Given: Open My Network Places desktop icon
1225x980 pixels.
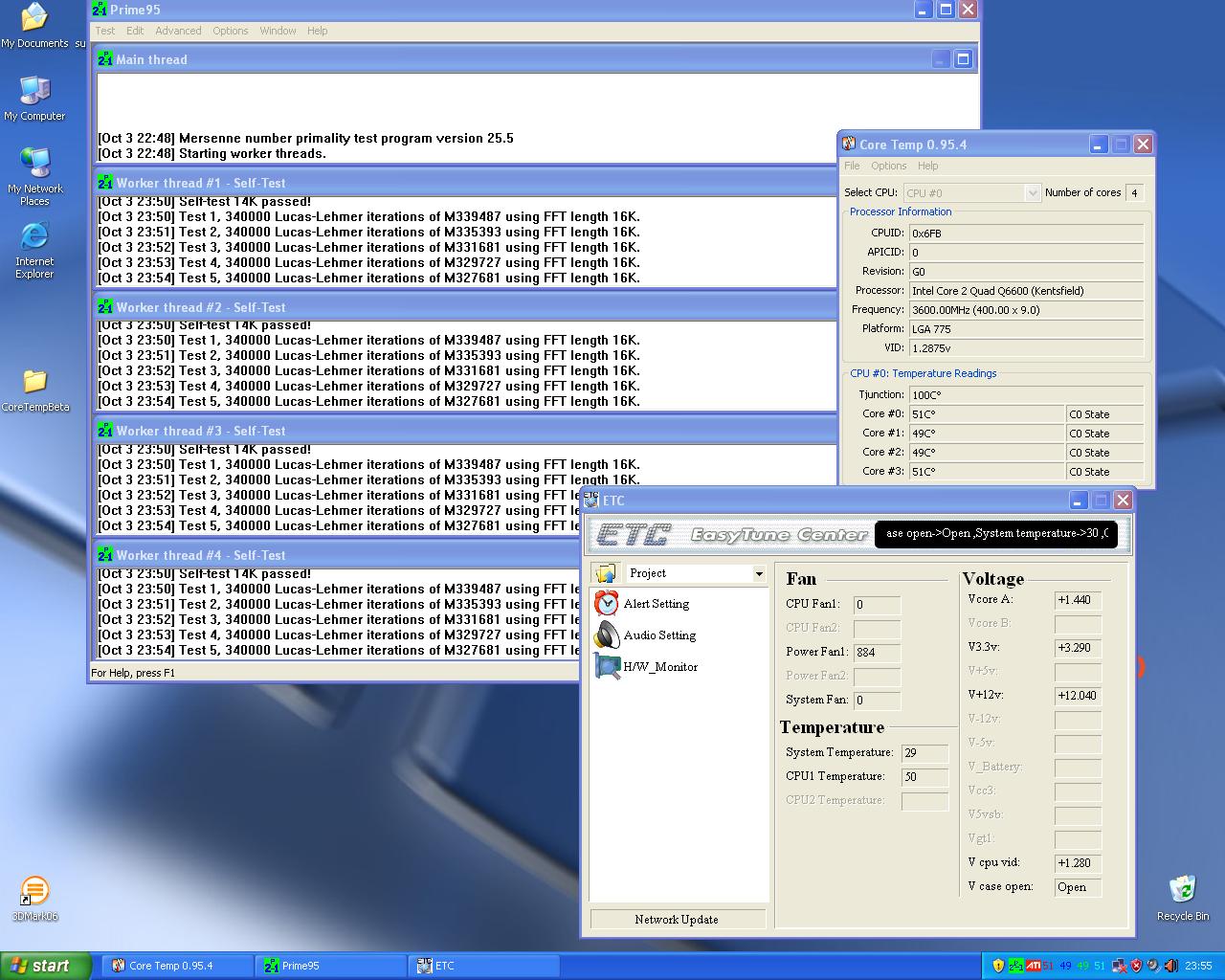Looking at the screenshot, I should pos(34,176).
